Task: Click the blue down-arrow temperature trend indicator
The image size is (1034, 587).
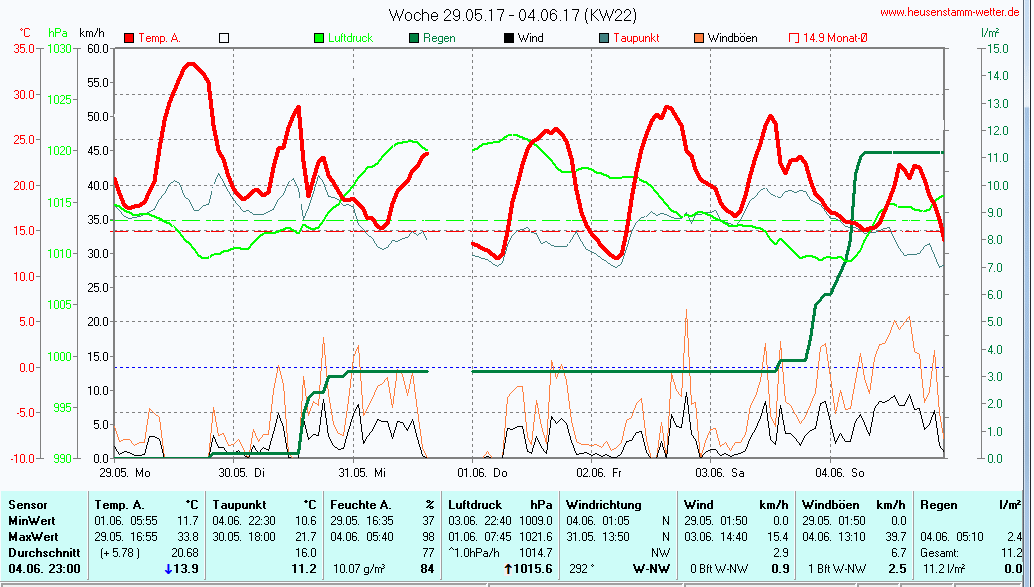Action: point(169,569)
